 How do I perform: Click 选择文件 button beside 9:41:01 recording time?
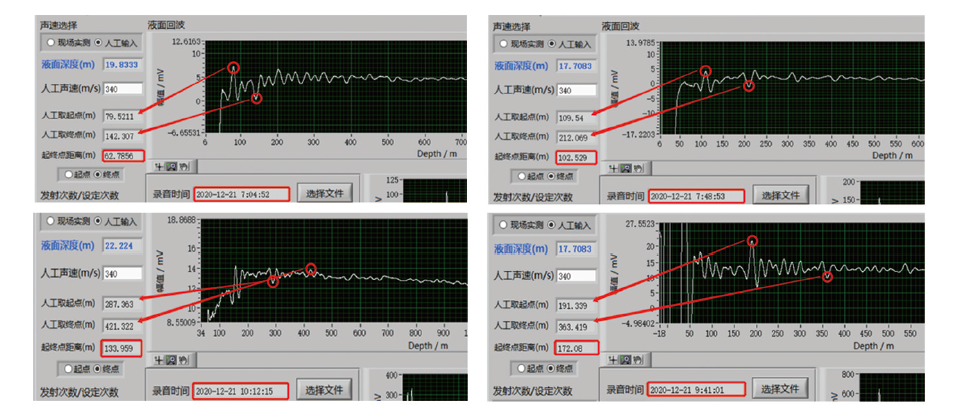coord(780,389)
